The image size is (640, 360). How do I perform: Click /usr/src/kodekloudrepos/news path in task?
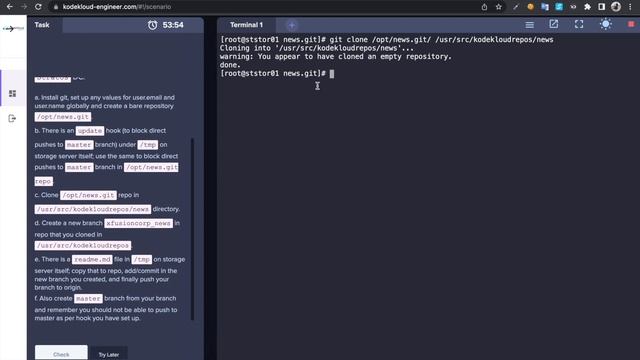pyautogui.click(x=93, y=209)
